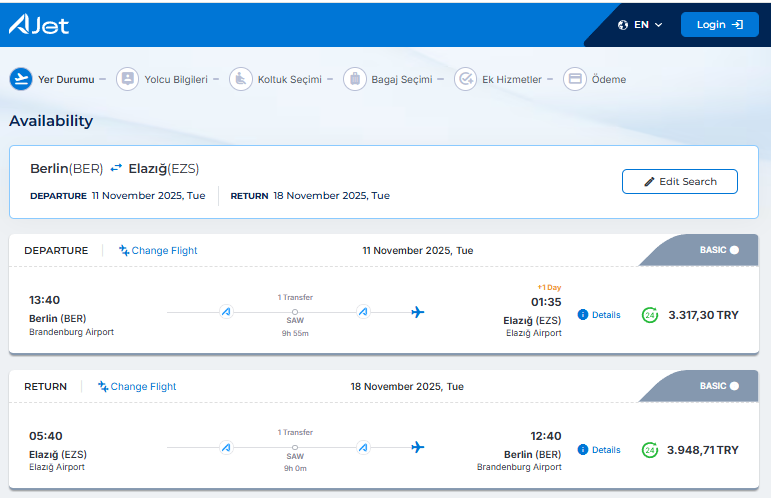Viewport: 771px width, 498px height.
Task: Click the airplane icon ending the return route
Action: [417, 447]
